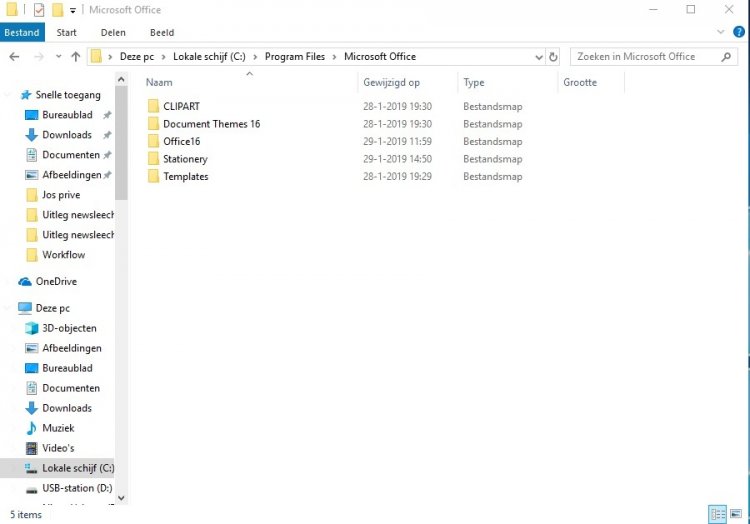The width and height of the screenshot is (750, 524).
Task: Open the help question mark icon
Action: pos(739,33)
